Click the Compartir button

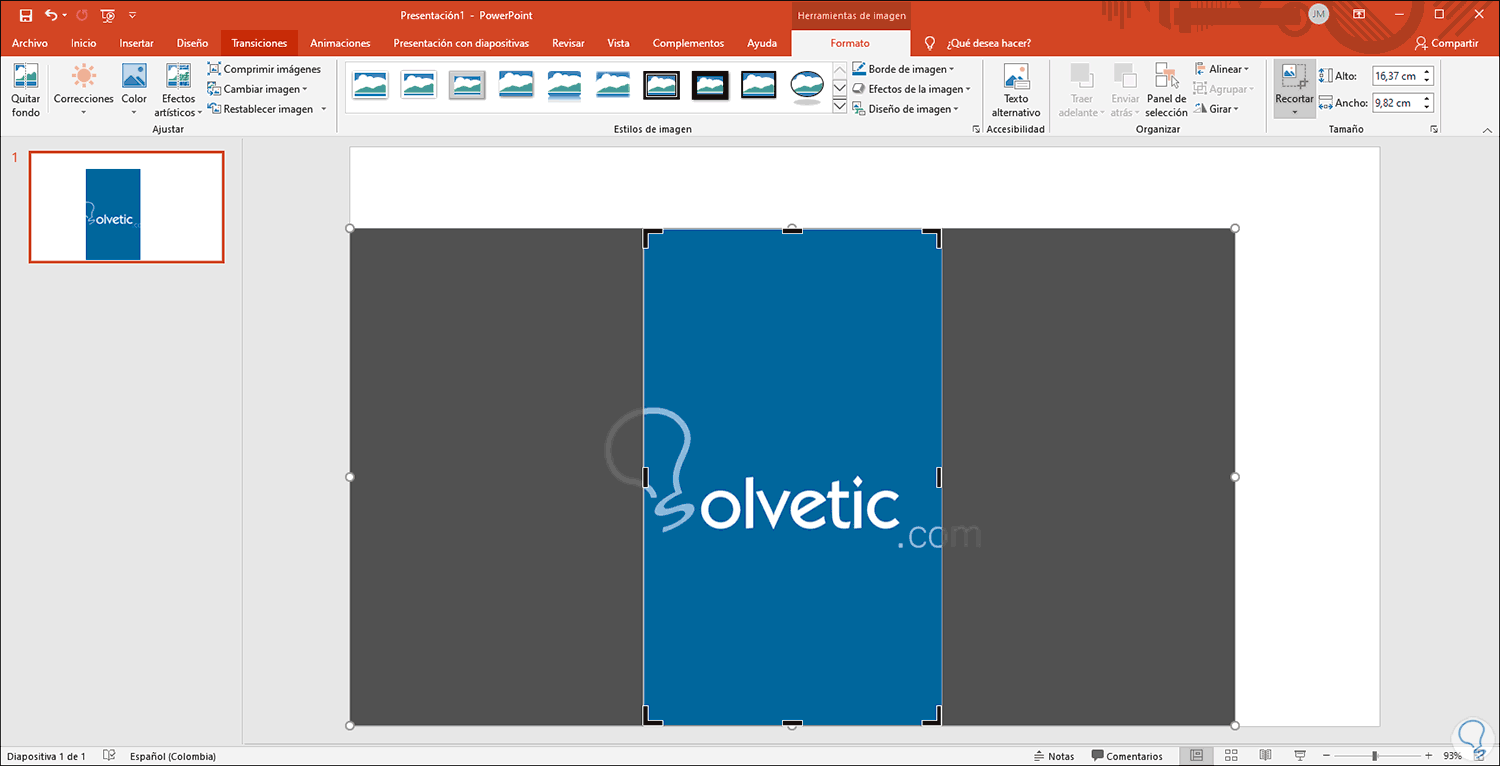tap(1446, 43)
